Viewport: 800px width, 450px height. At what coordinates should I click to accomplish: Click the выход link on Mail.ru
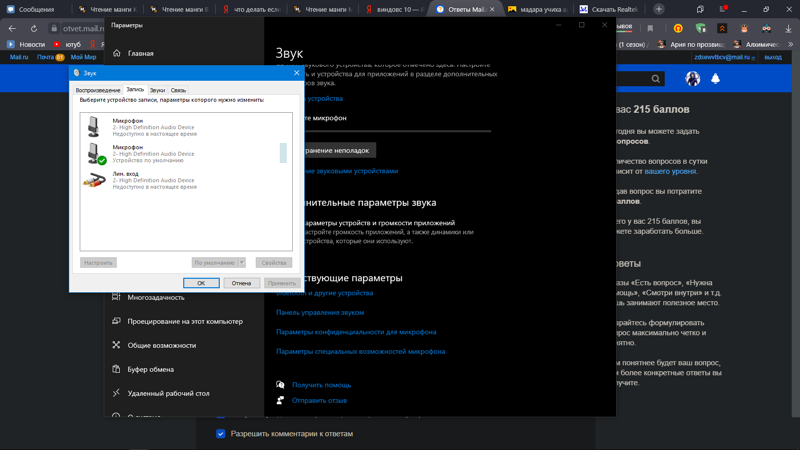pos(773,57)
